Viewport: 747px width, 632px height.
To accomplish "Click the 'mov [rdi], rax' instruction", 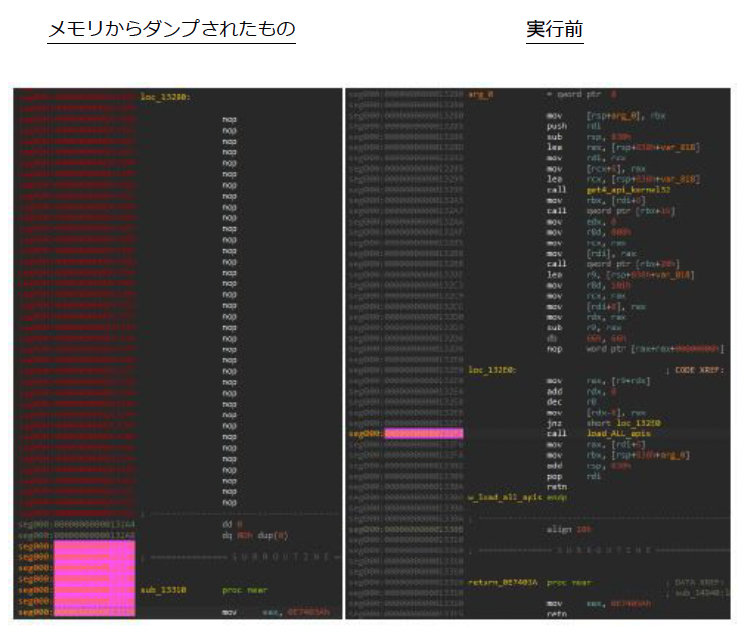I will [x=591, y=253].
